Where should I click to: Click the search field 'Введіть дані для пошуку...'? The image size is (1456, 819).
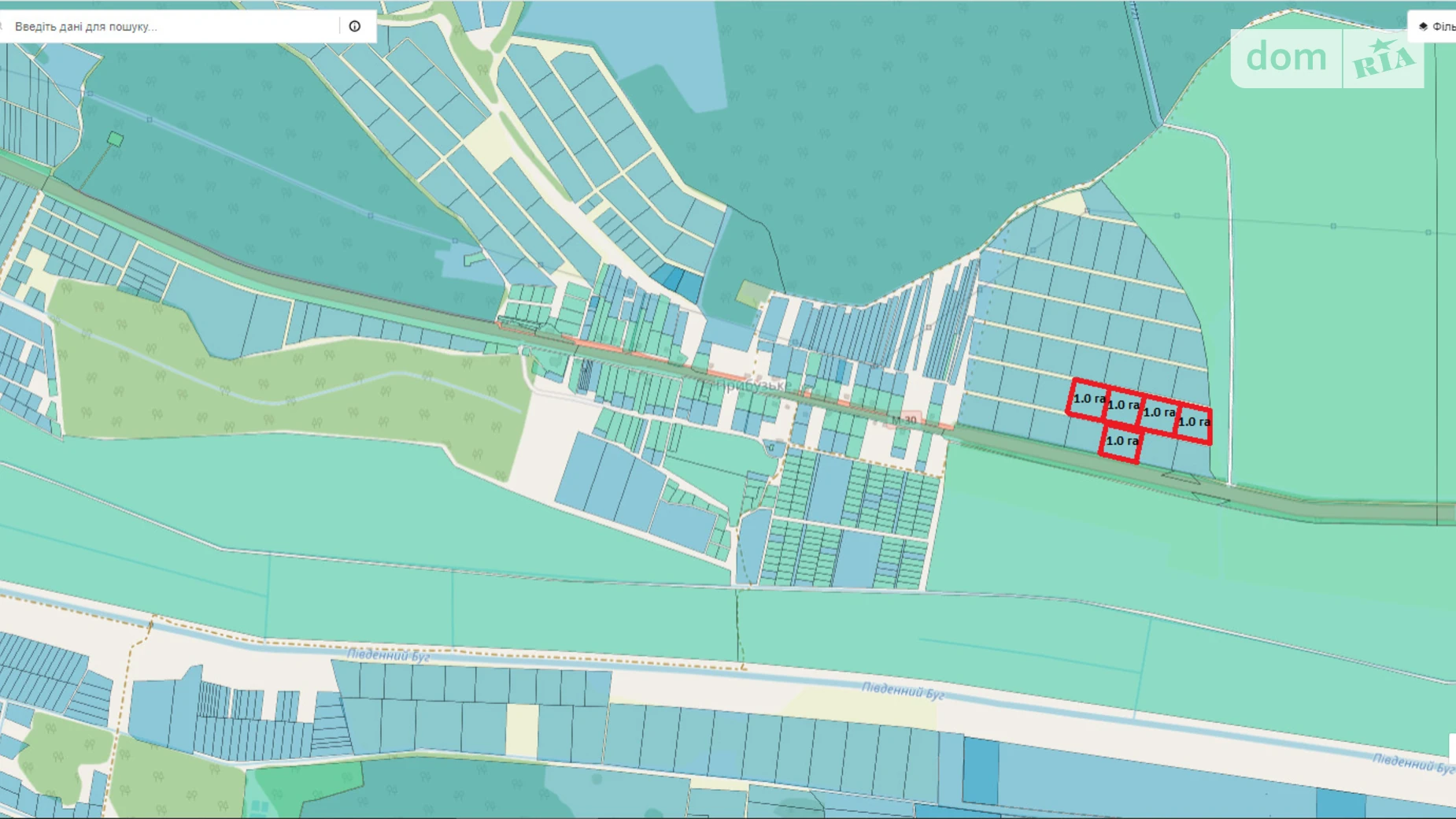[x=173, y=27]
